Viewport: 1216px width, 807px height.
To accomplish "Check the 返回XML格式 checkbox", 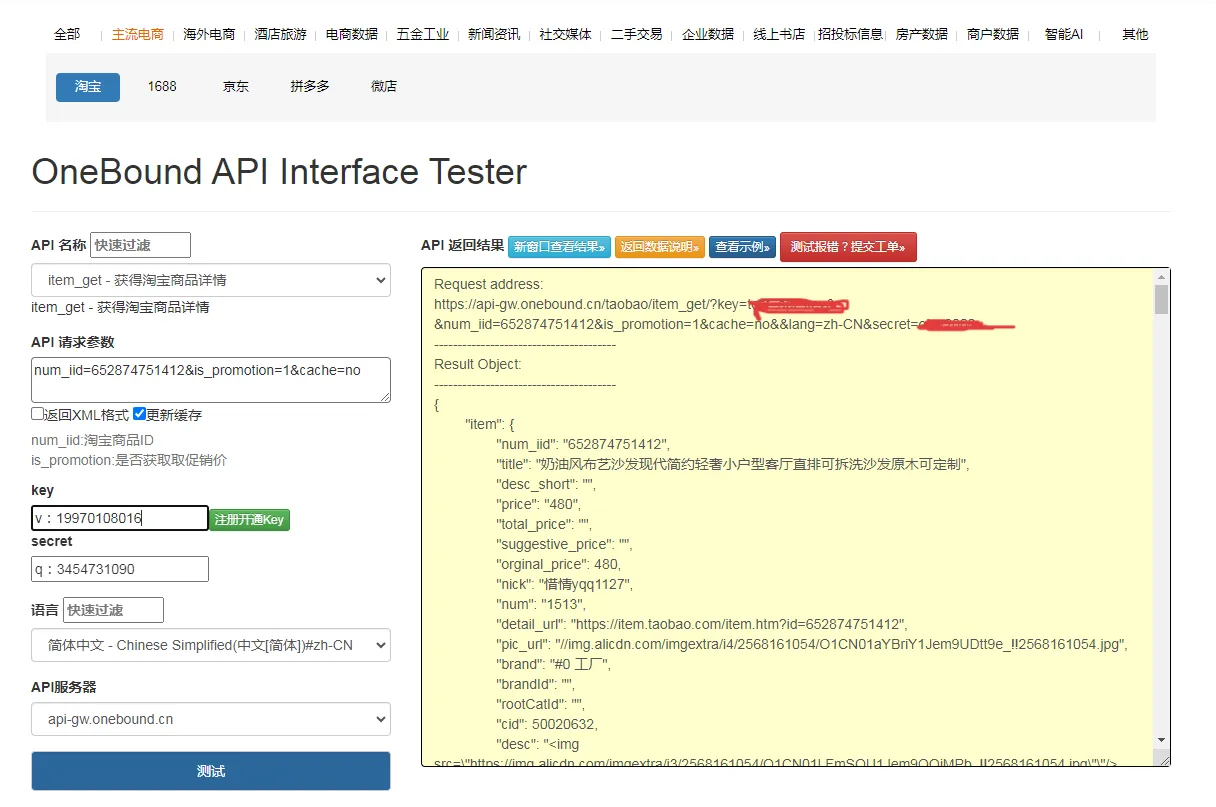I will (x=37, y=414).
